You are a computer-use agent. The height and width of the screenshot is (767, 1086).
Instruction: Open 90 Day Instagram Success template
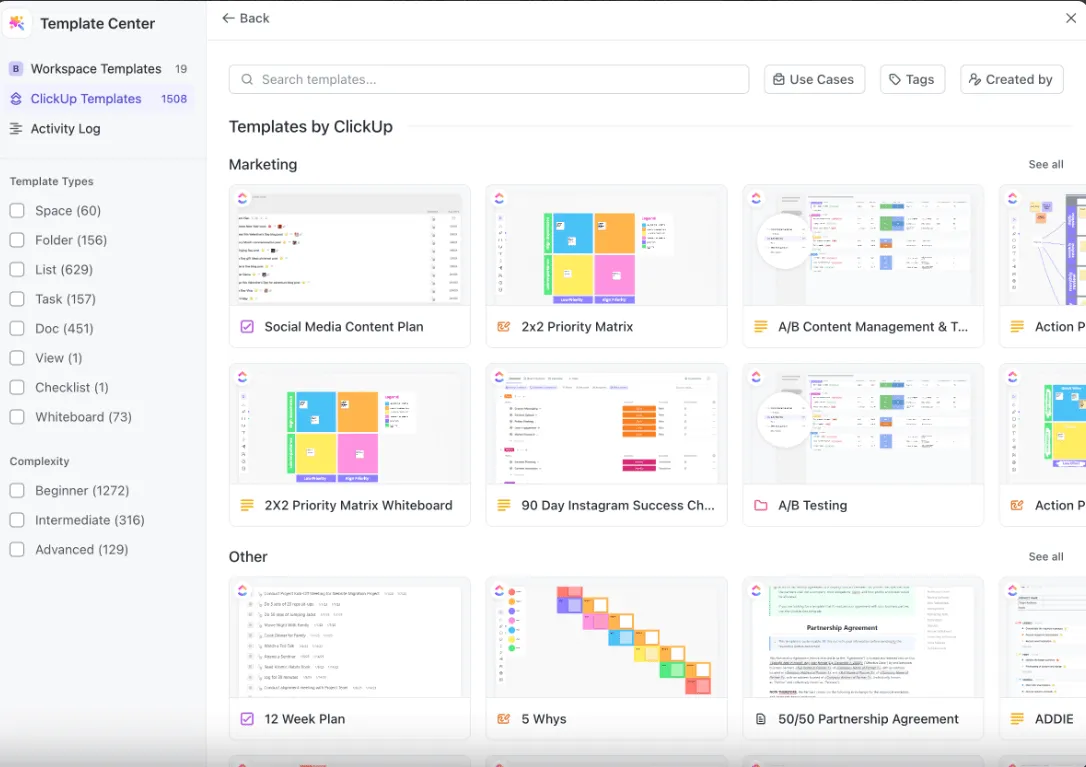[606, 445]
